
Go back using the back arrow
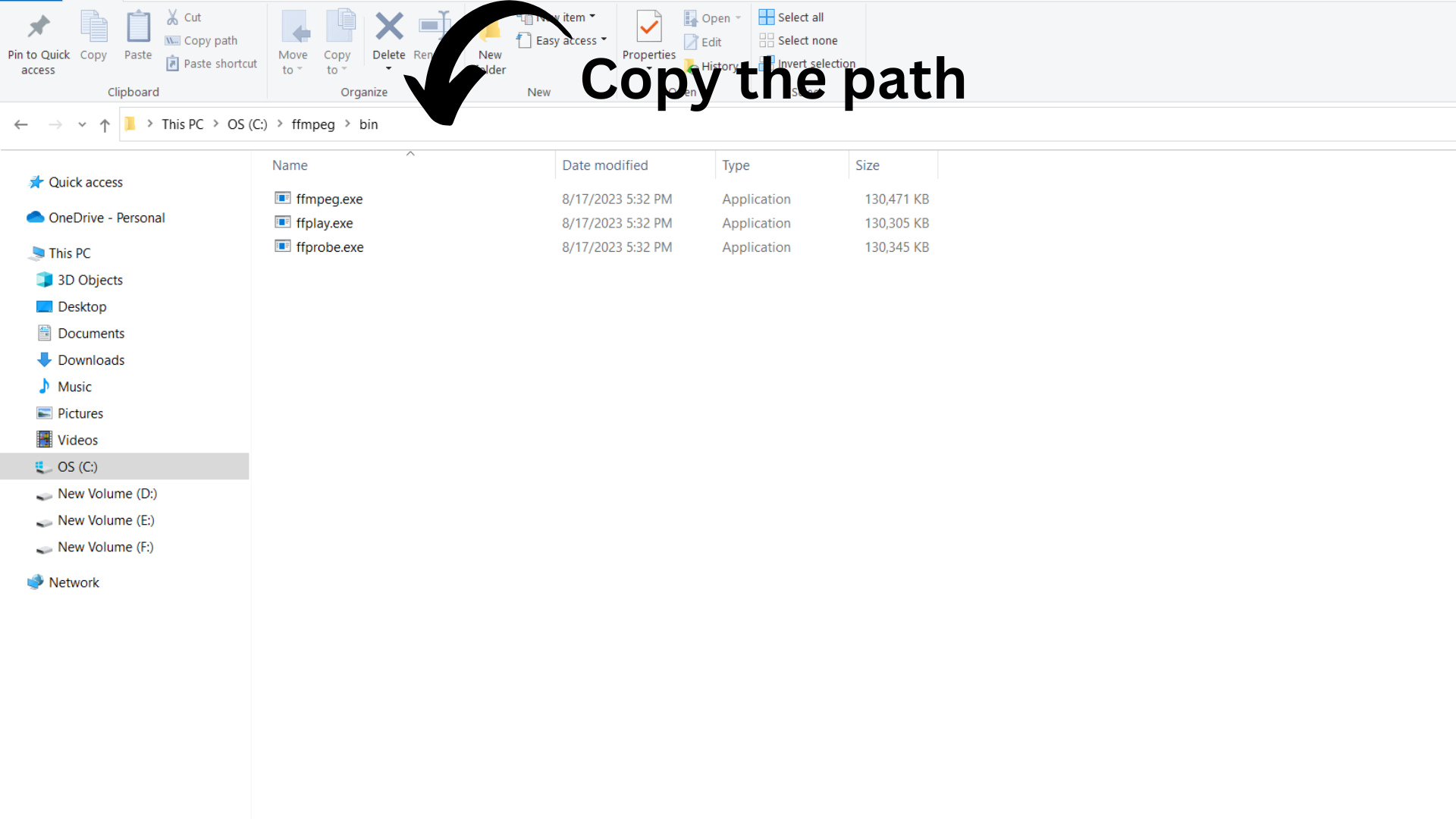(21, 124)
